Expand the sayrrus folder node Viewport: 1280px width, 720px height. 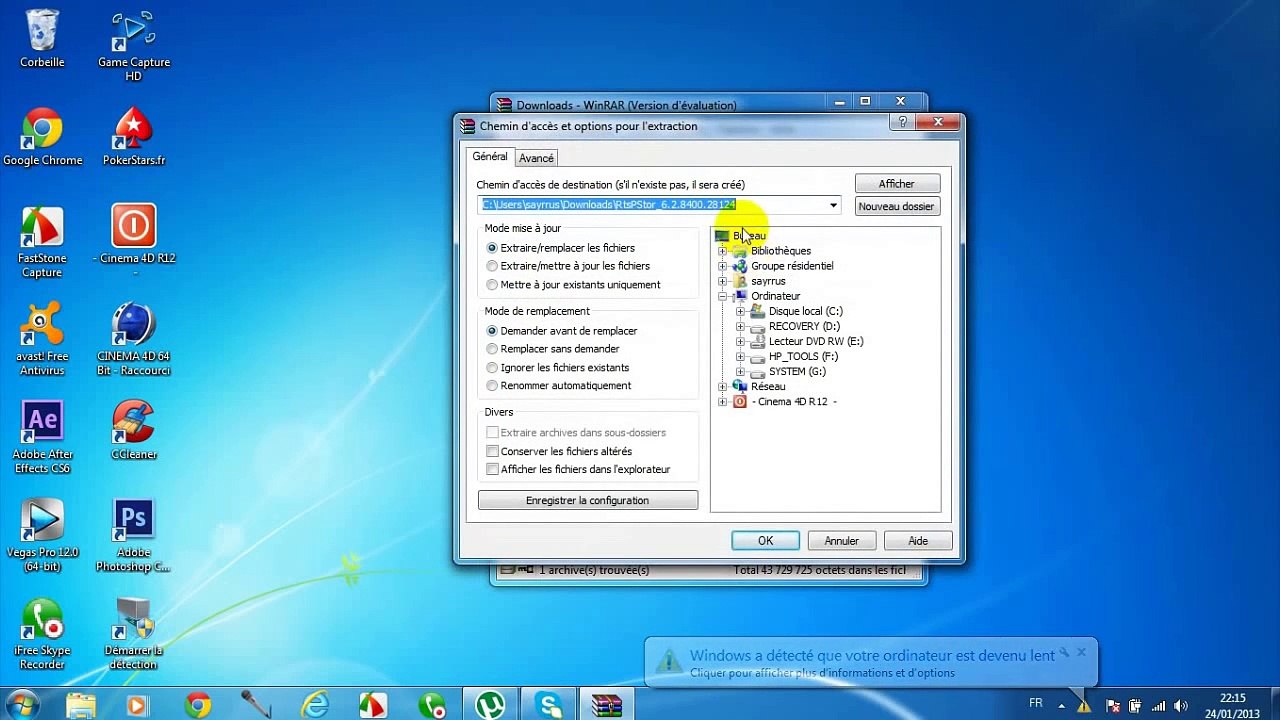(x=722, y=281)
